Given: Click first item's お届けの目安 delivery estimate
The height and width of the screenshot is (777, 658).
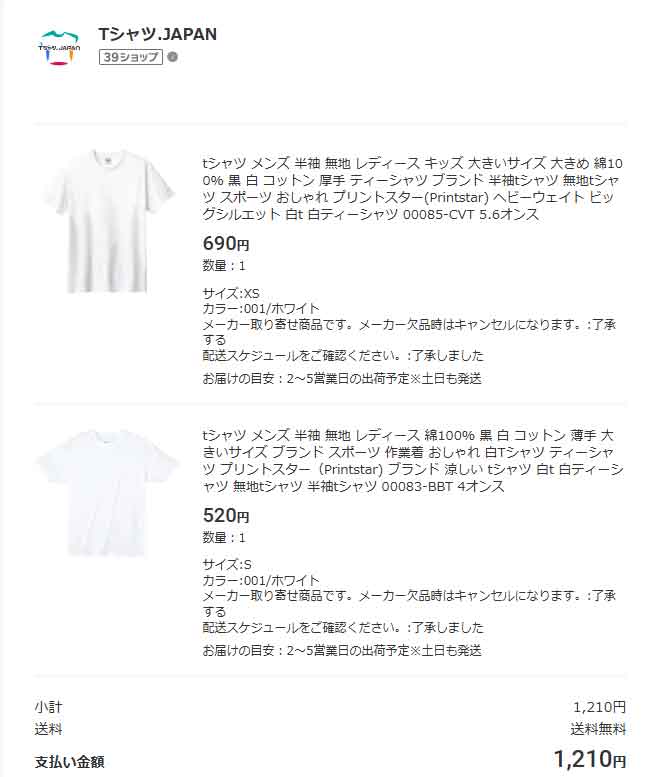Looking at the screenshot, I should coord(342,379).
